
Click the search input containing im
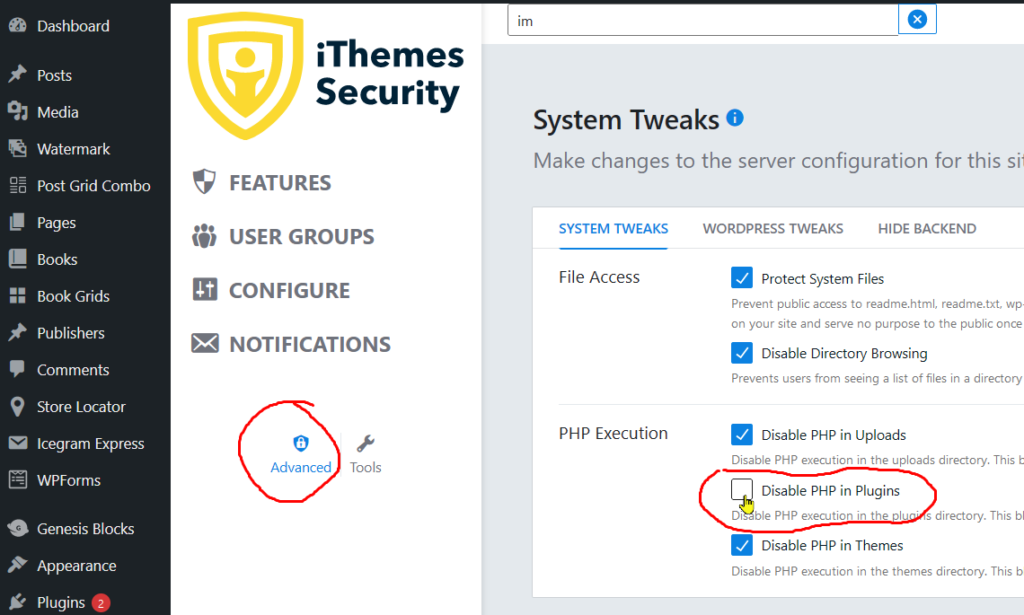(x=703, y=20)
